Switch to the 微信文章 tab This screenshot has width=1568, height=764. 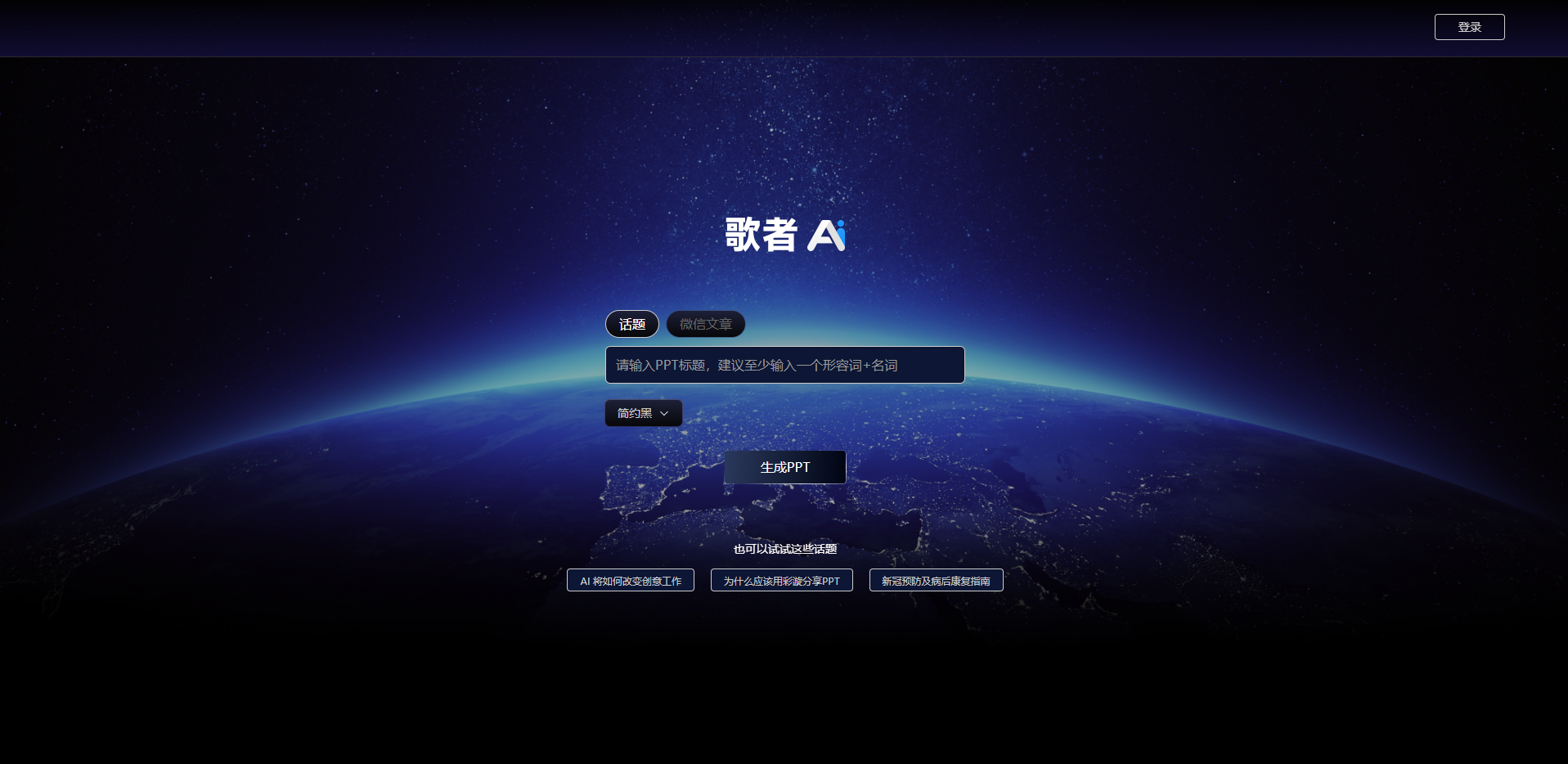pyautogui.click(x=705, y=325)
